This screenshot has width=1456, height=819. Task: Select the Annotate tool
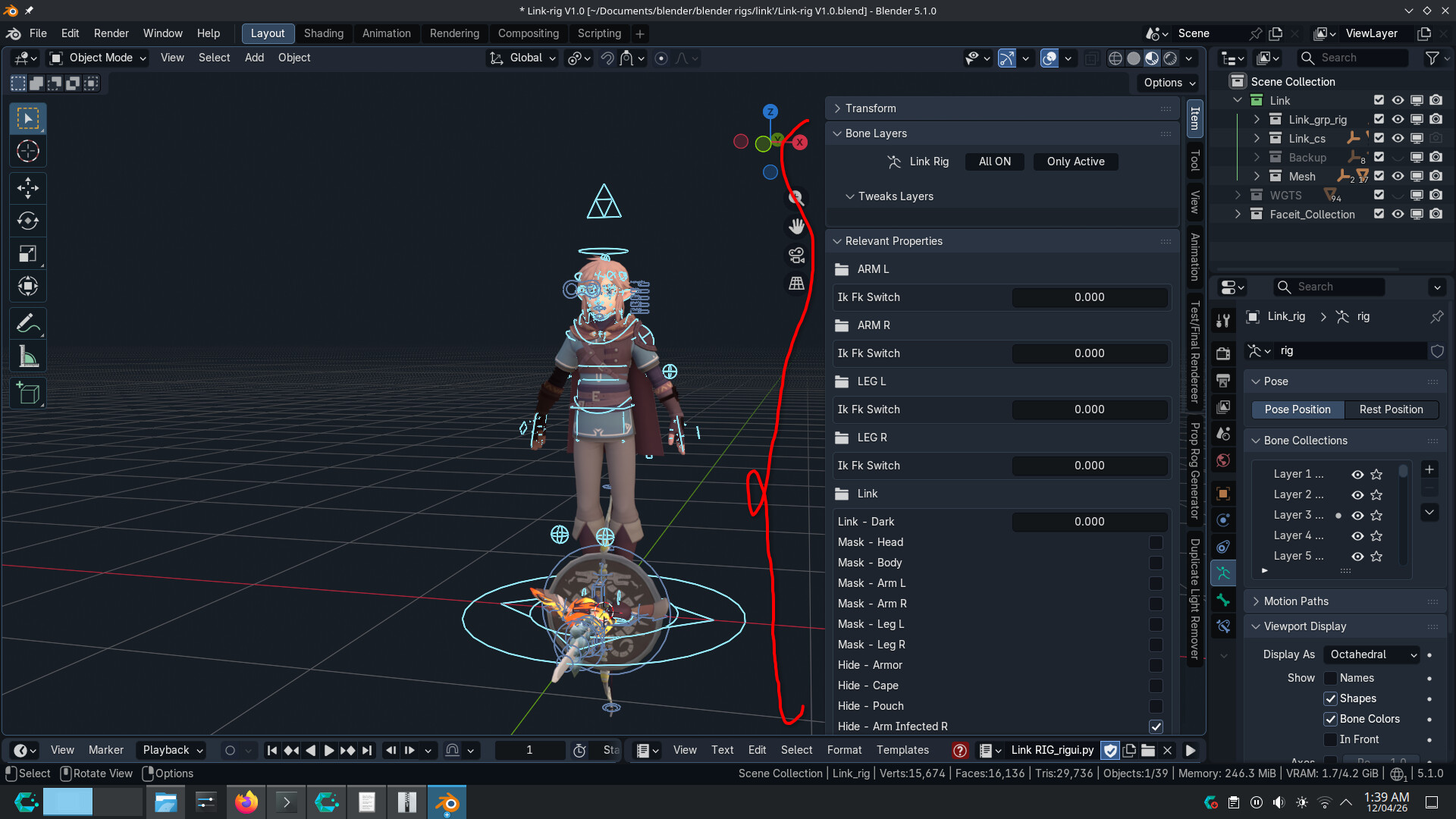click(x=28, y=324)
